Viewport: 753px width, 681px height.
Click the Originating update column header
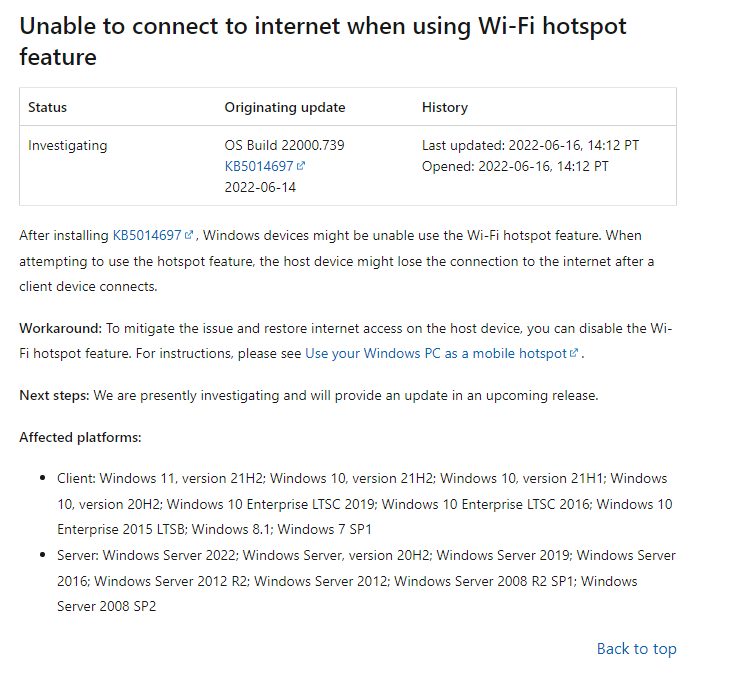[285, 107]
